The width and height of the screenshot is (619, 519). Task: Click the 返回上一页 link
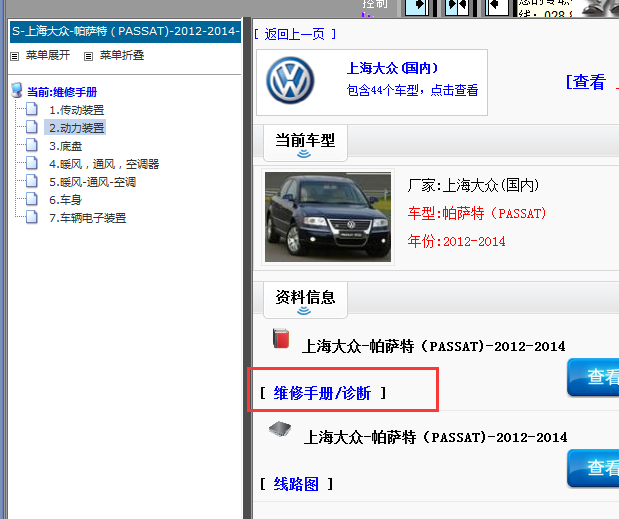[295, 34]
